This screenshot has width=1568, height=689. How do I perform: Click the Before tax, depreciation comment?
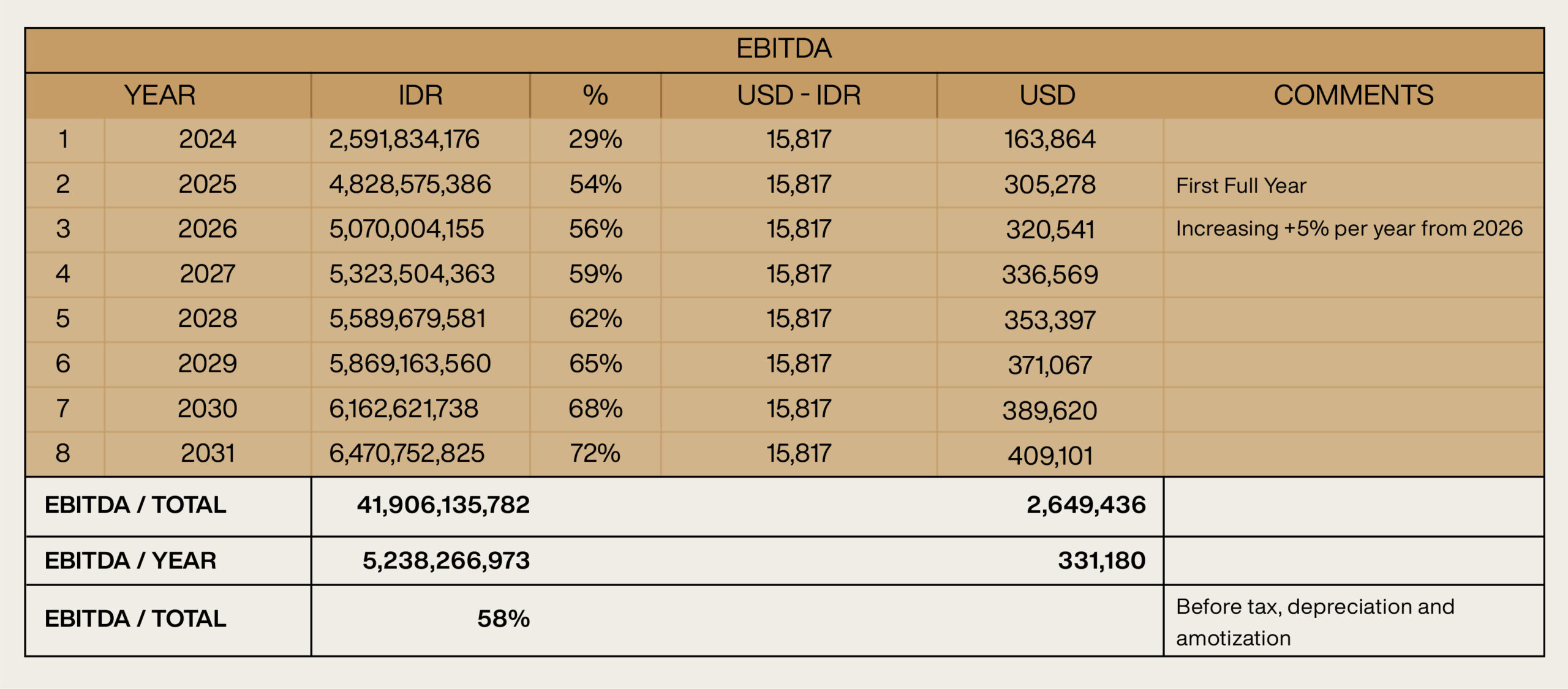(x=1315, y=622)
